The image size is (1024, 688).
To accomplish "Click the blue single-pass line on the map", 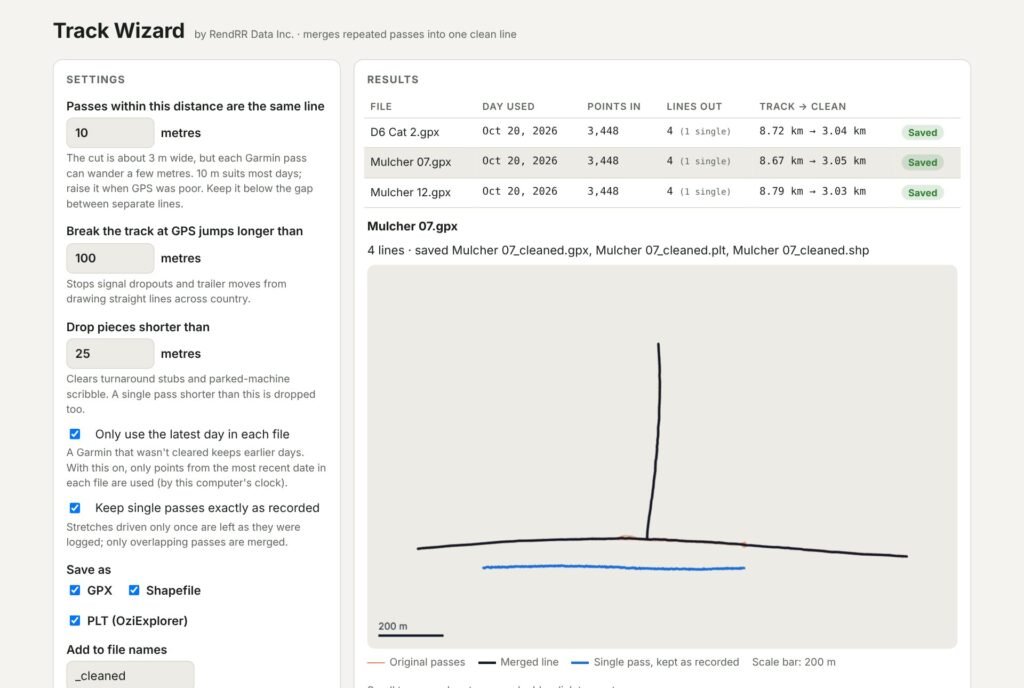I will tap(613, 568).
